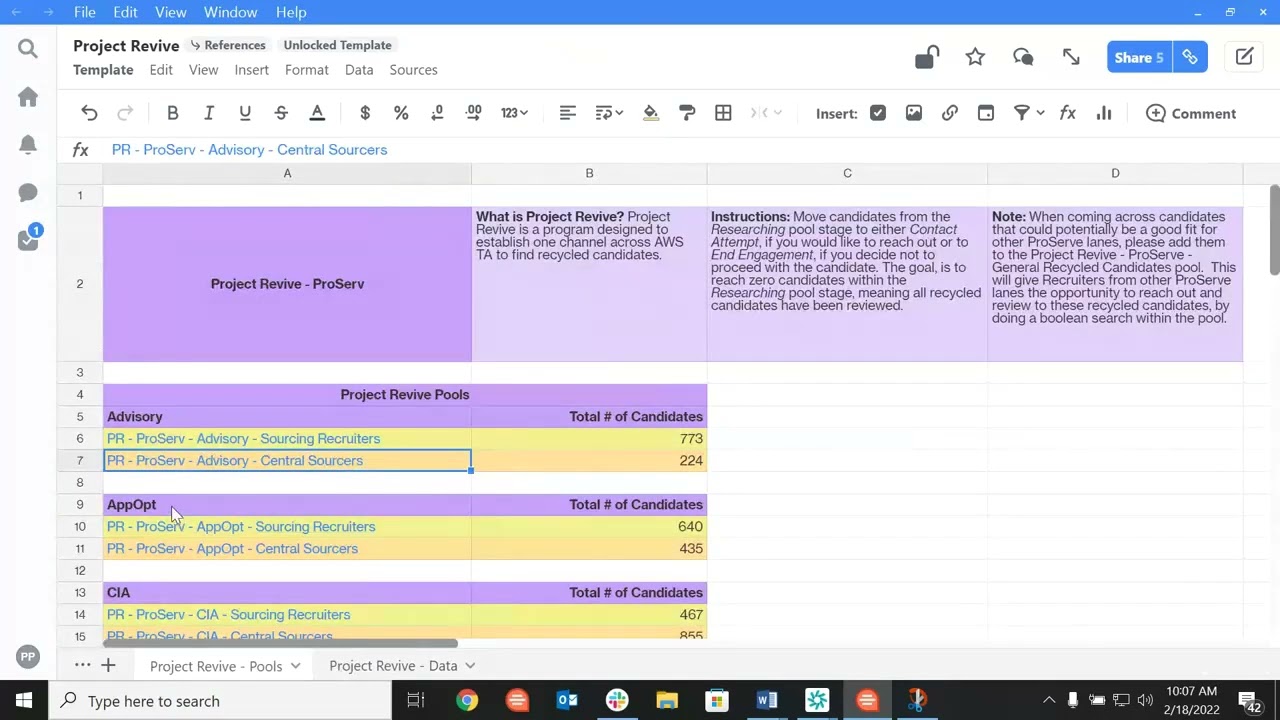The width and height of the screenshot is (1280, 720).
Task: Toggle the expand view arrows icon
Action: [x=1071, y=57]
